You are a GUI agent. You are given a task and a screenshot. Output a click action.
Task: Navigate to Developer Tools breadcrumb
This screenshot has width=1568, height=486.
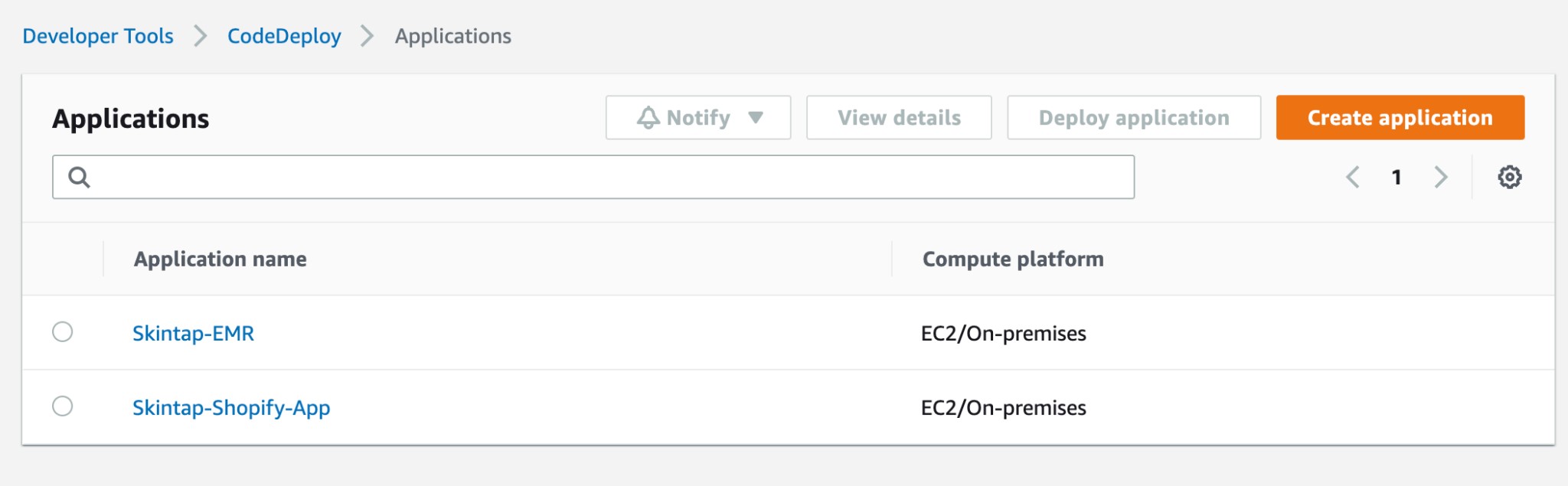[x=98, y=36]
